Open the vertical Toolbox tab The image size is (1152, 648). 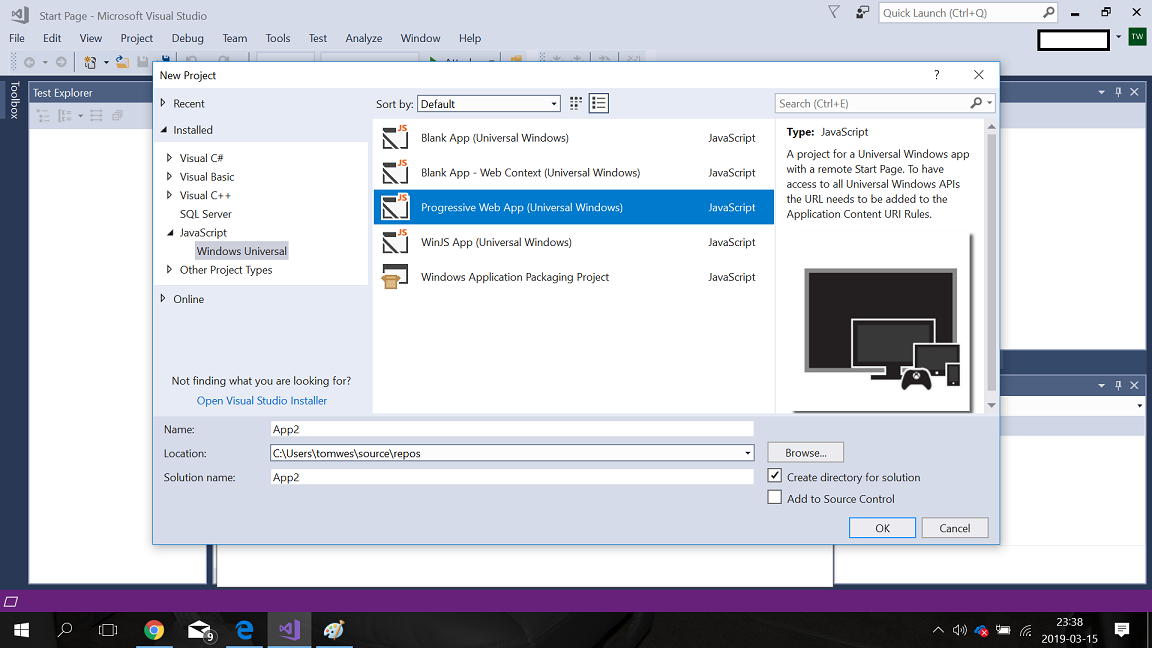pyautogui.click(x=14, y=100)
